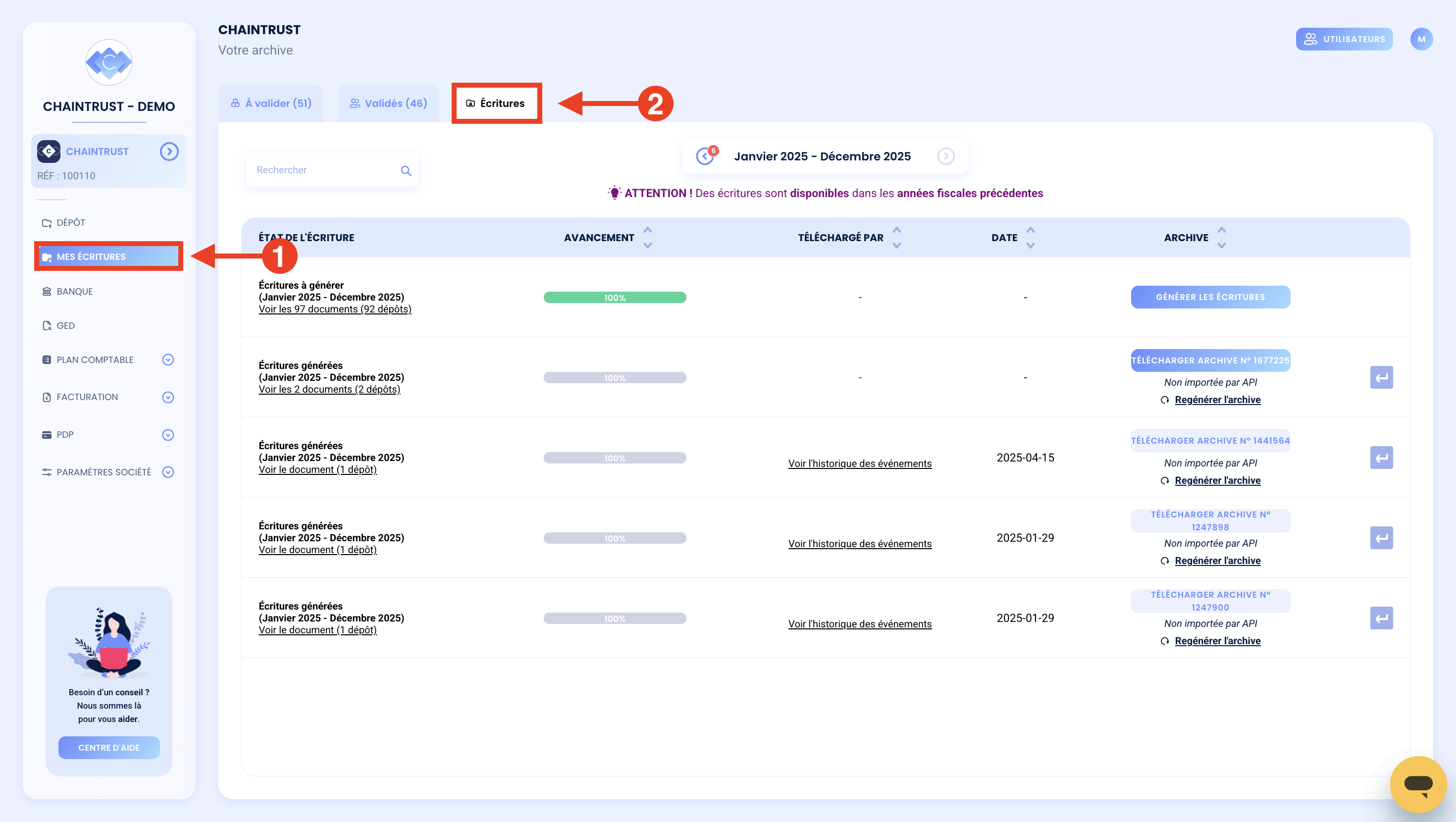
Task: Sort by Archive column arrows
Action: click(1221, 238)
